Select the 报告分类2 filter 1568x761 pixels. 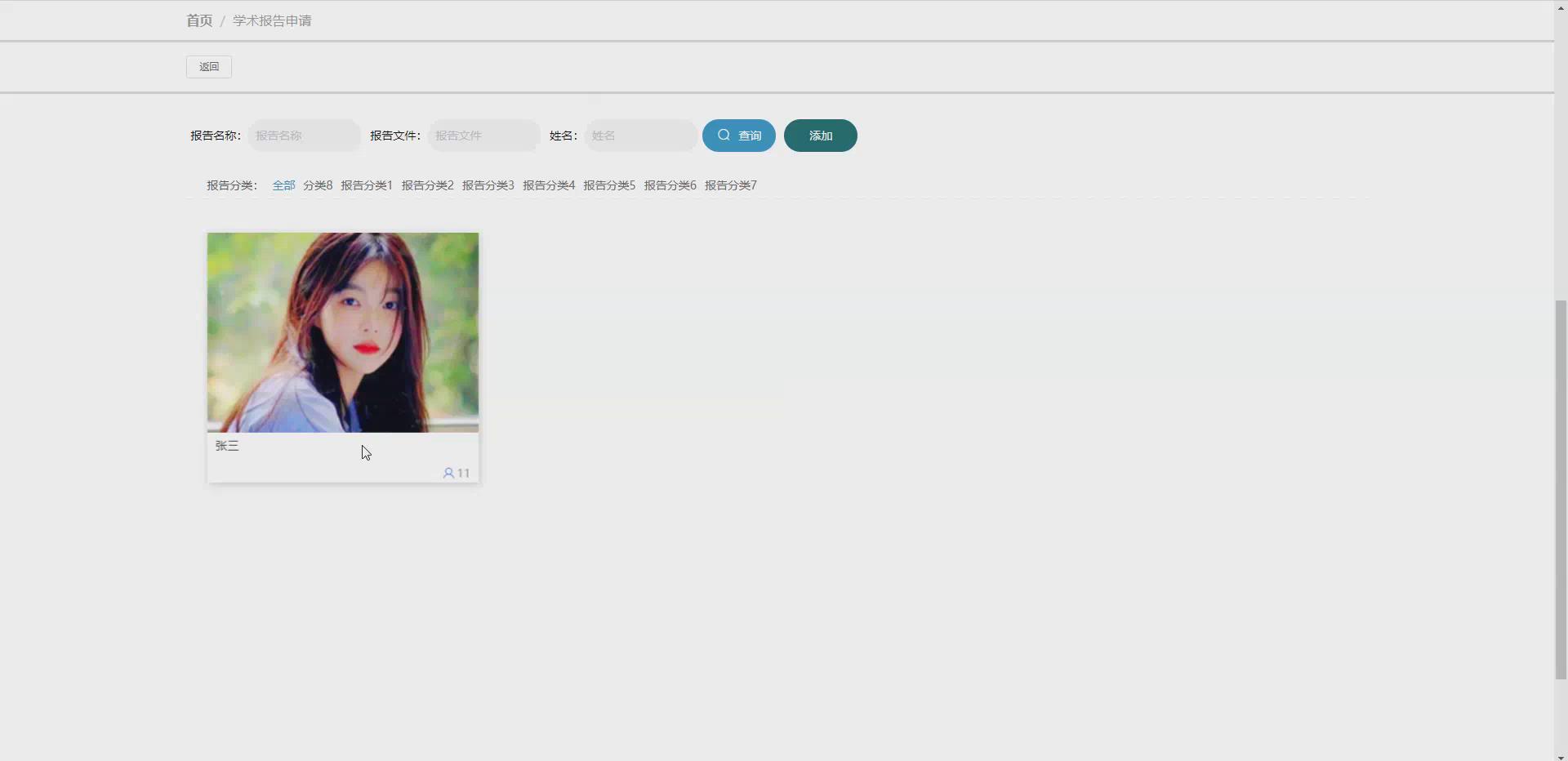(x=427, y=185)
